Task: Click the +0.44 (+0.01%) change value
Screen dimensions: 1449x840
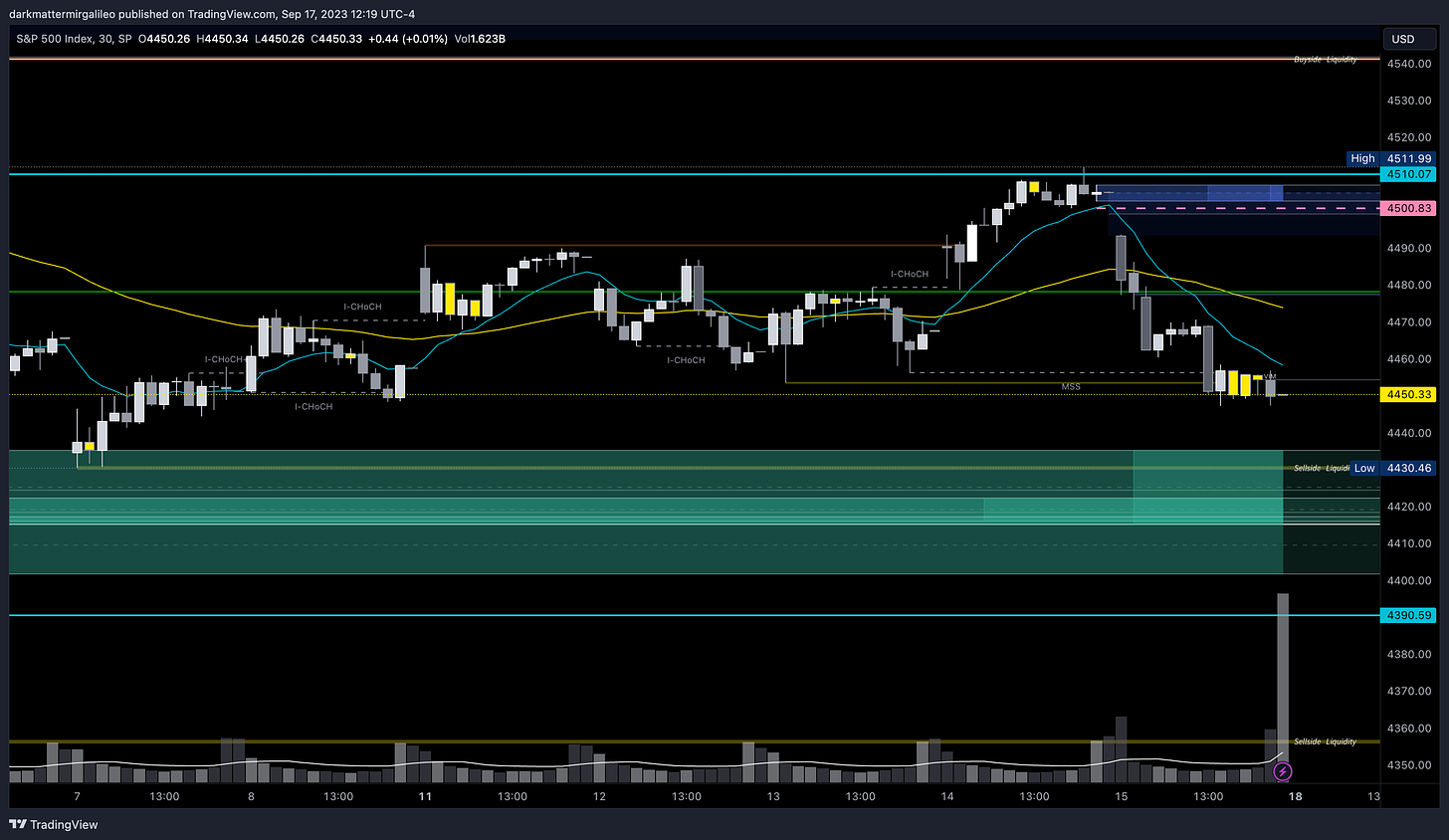Action: click(x=407, y=39)
